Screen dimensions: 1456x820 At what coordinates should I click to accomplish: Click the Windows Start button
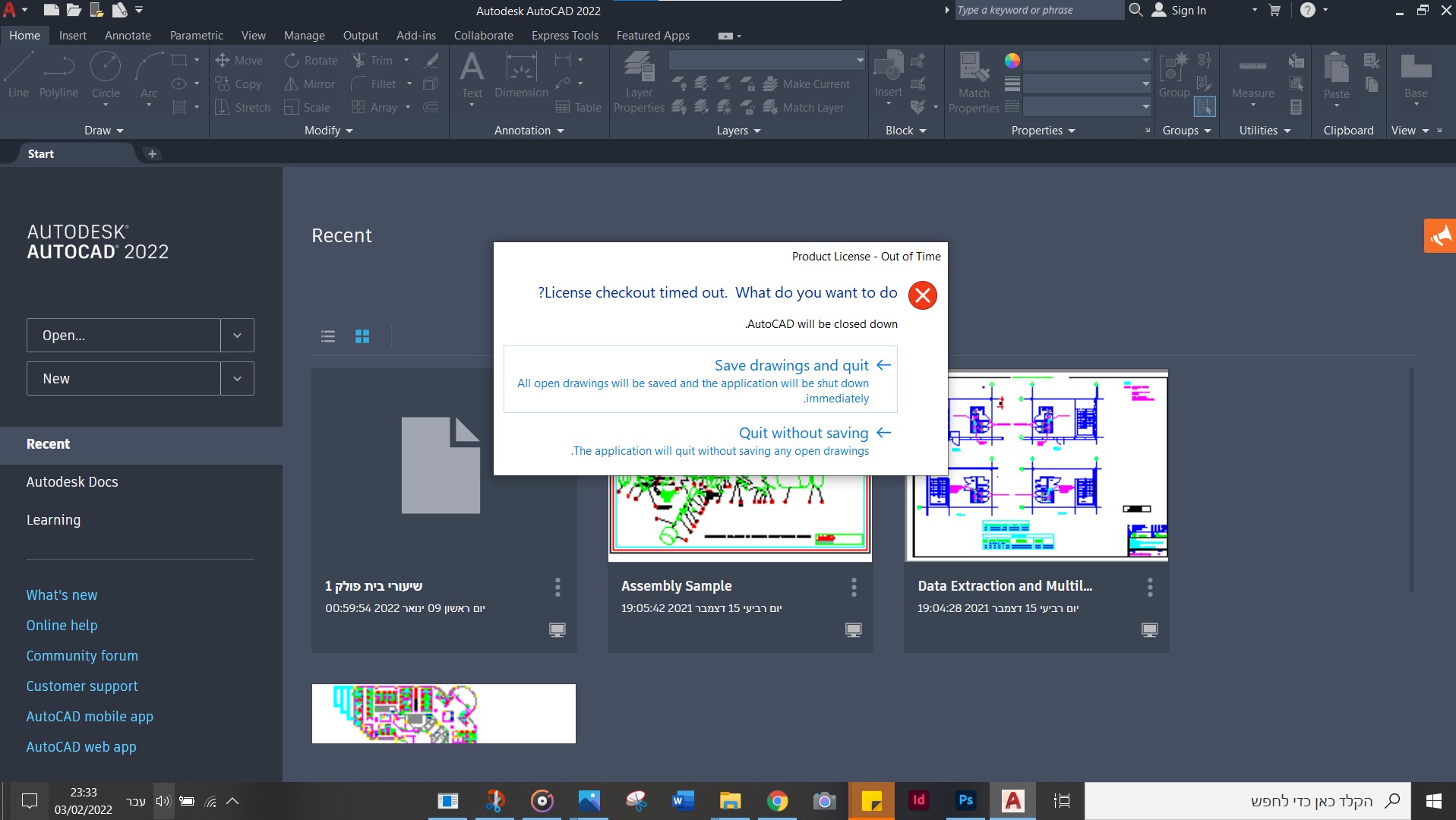[x=1433, y=800]
